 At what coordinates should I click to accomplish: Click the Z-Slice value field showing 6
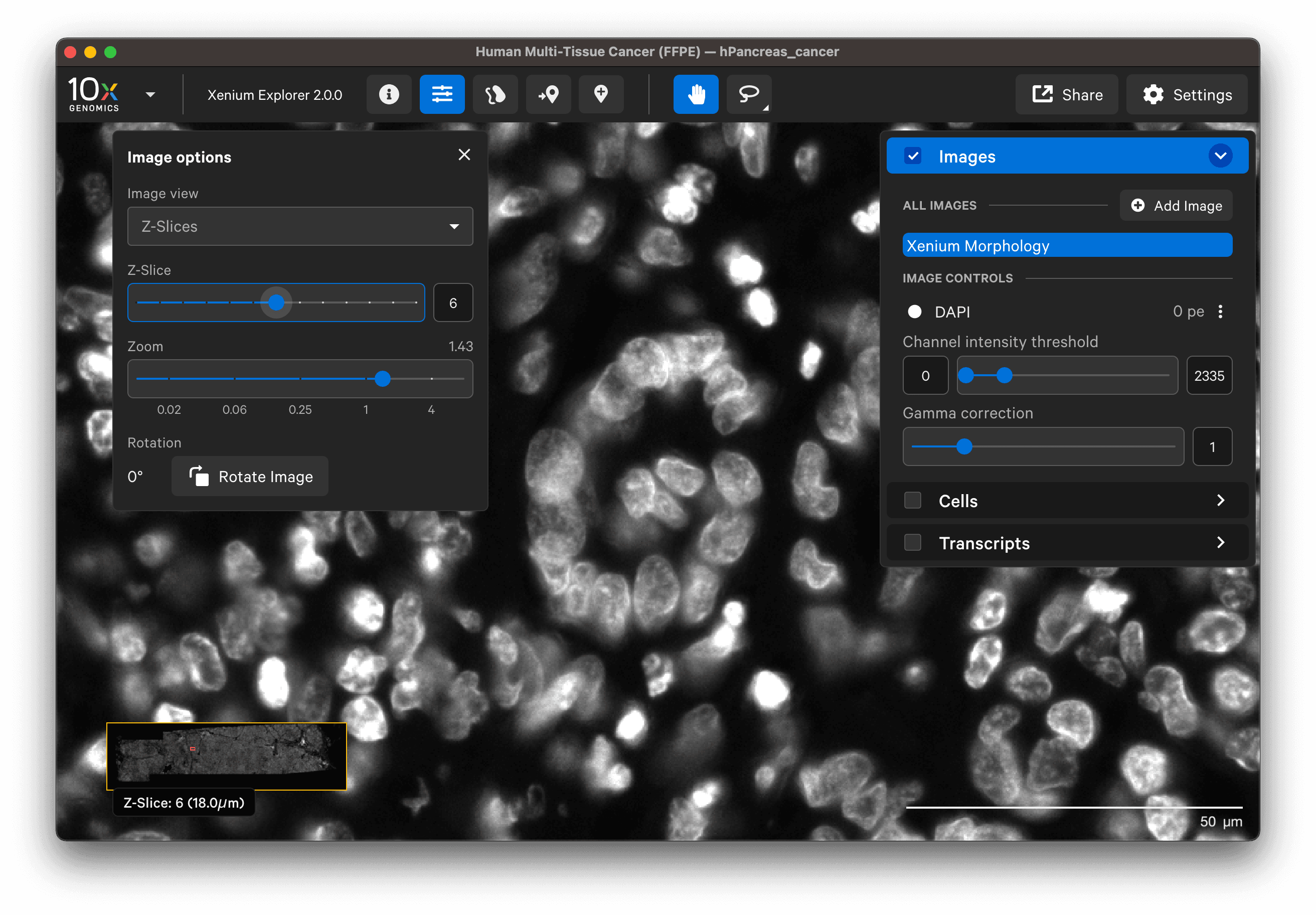[453, 302]
